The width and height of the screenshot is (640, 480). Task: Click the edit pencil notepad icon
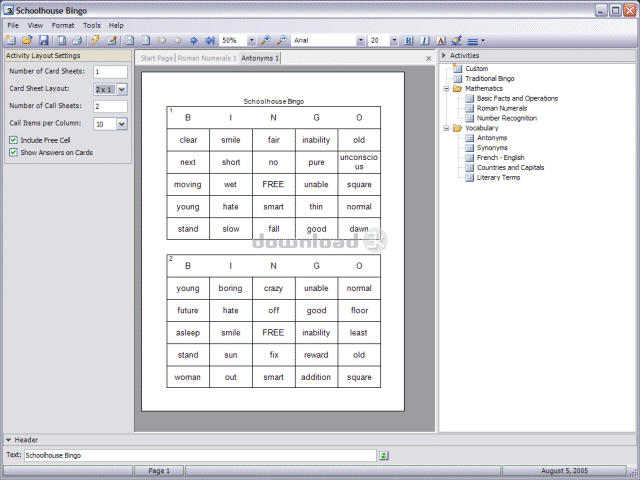111,40
